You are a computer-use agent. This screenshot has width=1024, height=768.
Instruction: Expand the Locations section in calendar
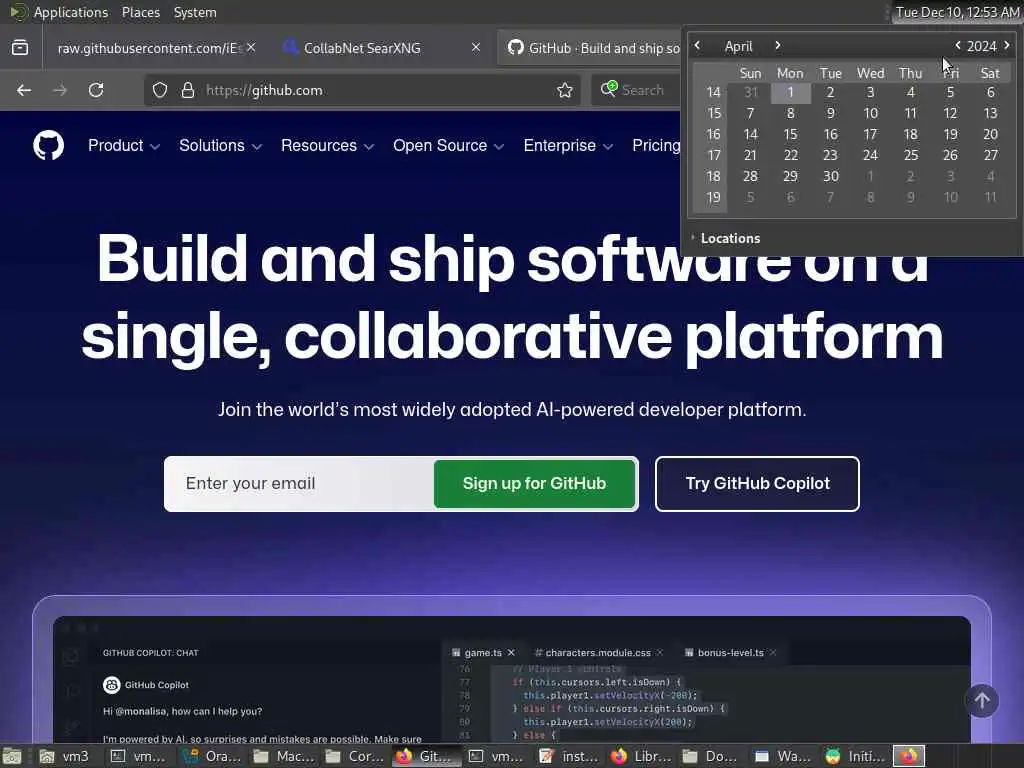tap(726, 238)
